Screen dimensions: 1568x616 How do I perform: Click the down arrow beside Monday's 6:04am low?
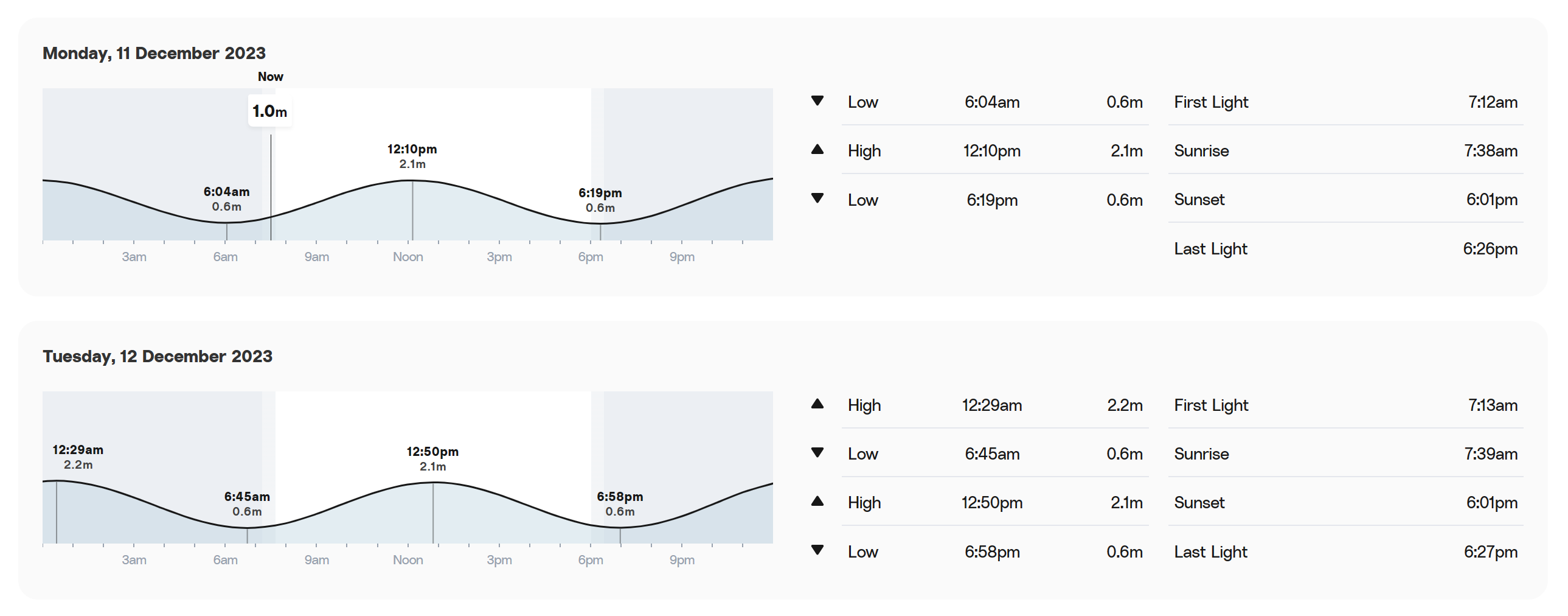817,100
